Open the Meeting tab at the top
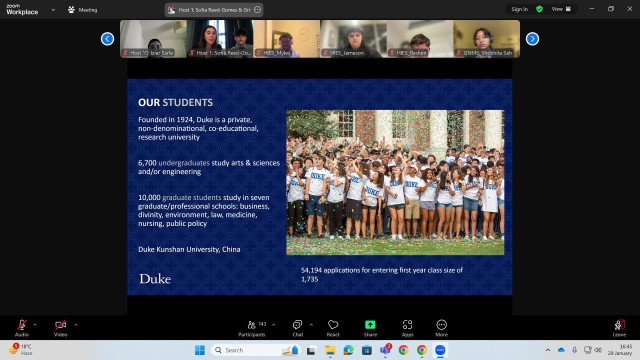 (83, 10)
